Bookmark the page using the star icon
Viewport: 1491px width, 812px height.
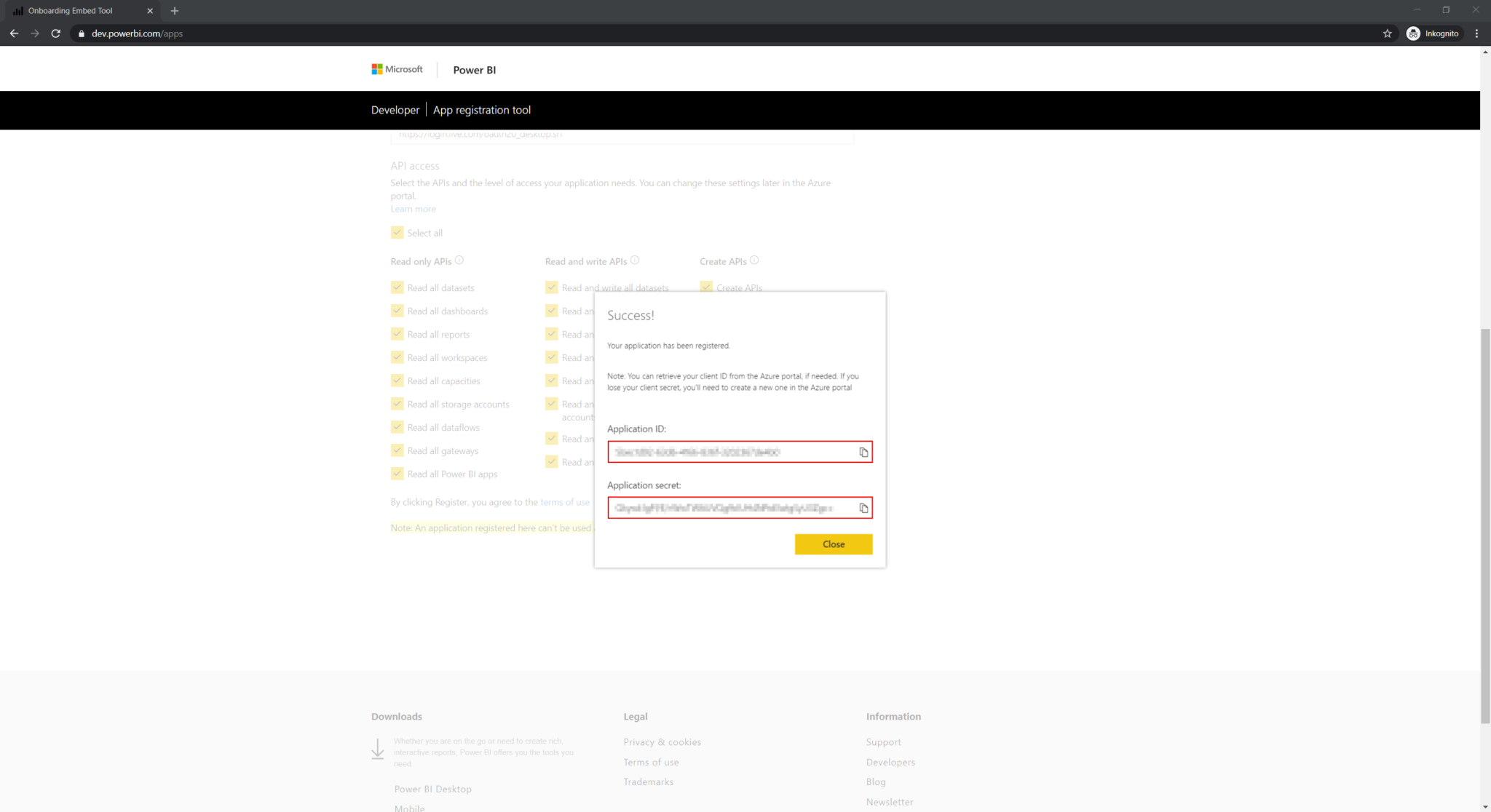tap(1386, 33)
